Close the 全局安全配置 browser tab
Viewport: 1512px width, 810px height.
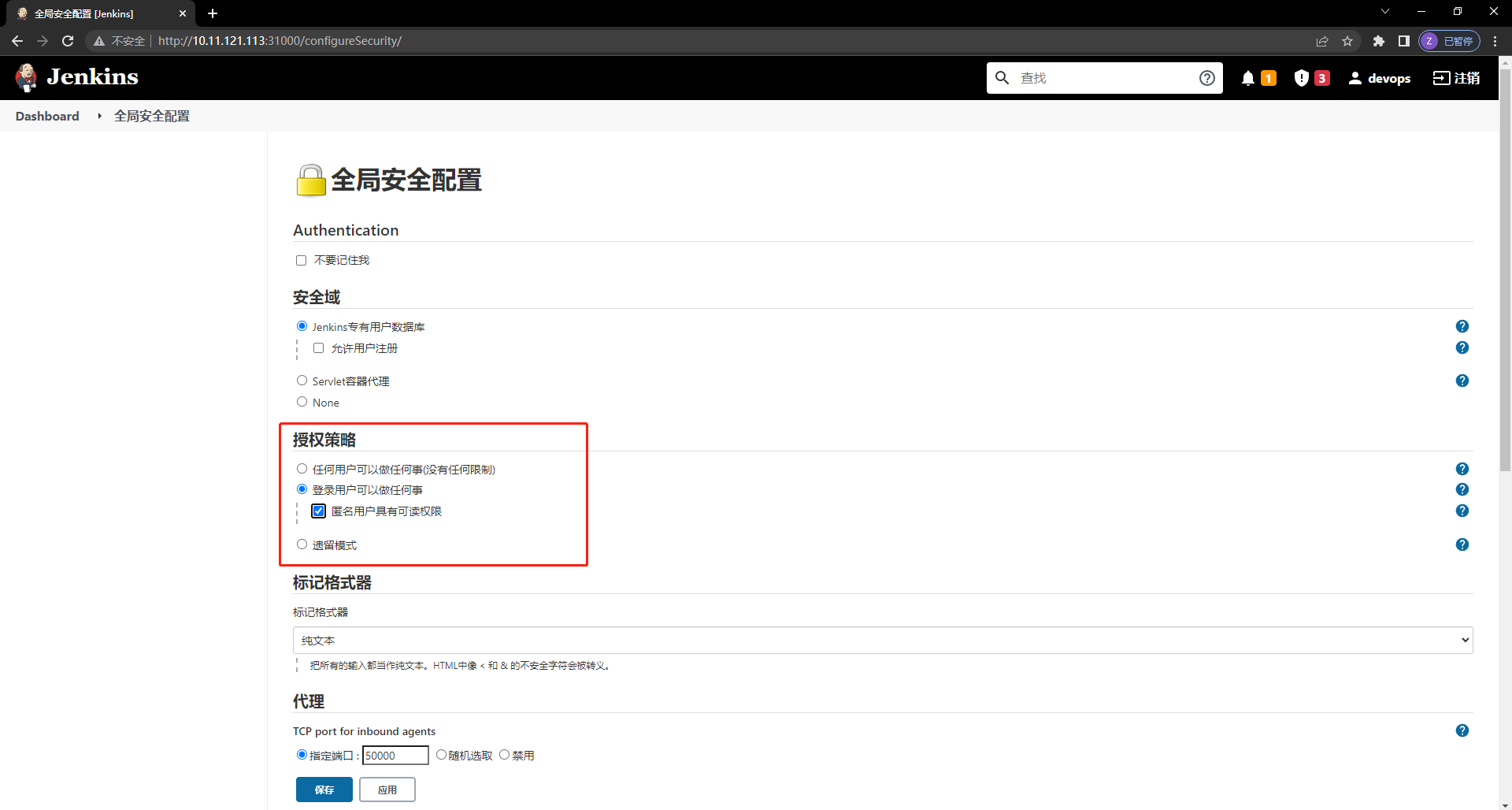coord(183,13)
